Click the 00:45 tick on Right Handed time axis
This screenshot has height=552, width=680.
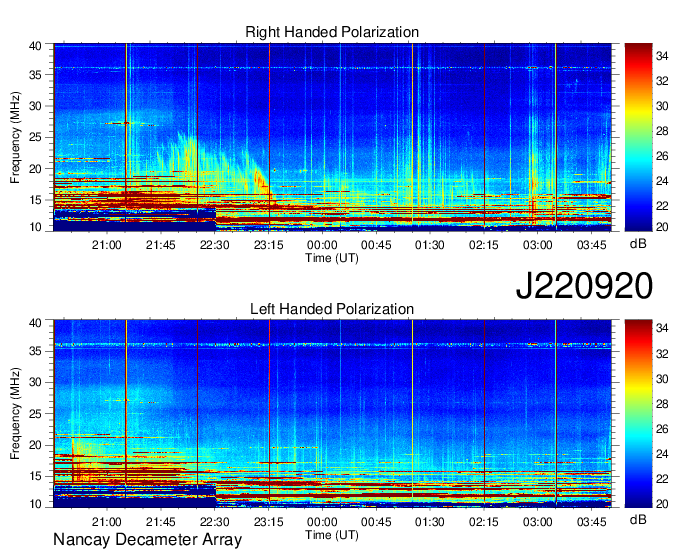(x=376, y=245)
